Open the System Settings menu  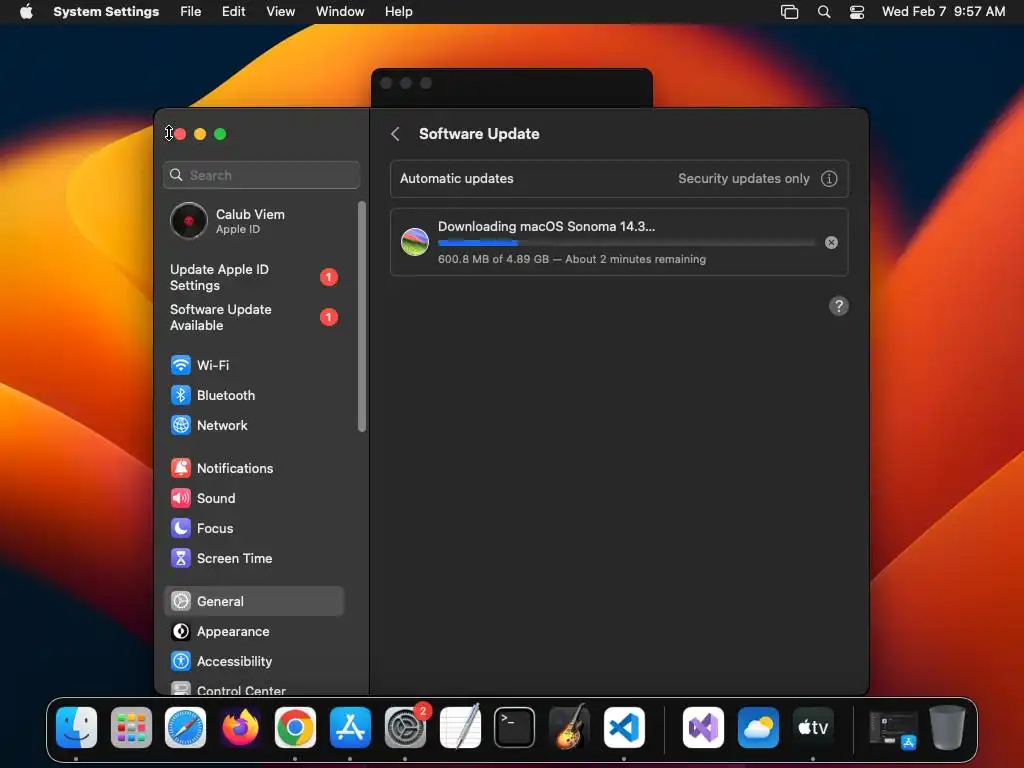coord(106,12)
